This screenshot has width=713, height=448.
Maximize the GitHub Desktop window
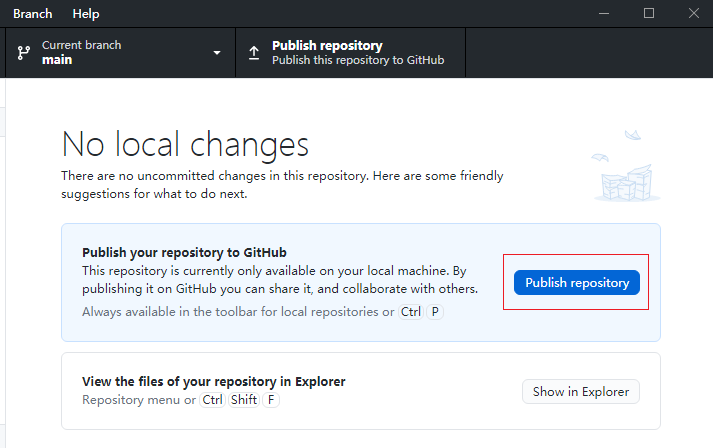(x=649, y=14)
